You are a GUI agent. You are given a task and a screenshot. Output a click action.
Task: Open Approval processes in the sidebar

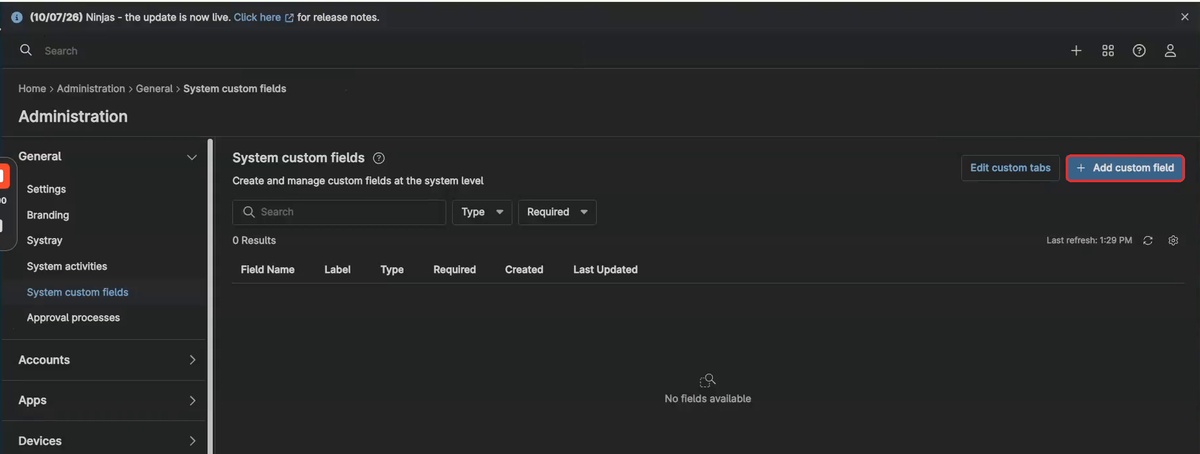pyautogui.click(x=73, y=318)
